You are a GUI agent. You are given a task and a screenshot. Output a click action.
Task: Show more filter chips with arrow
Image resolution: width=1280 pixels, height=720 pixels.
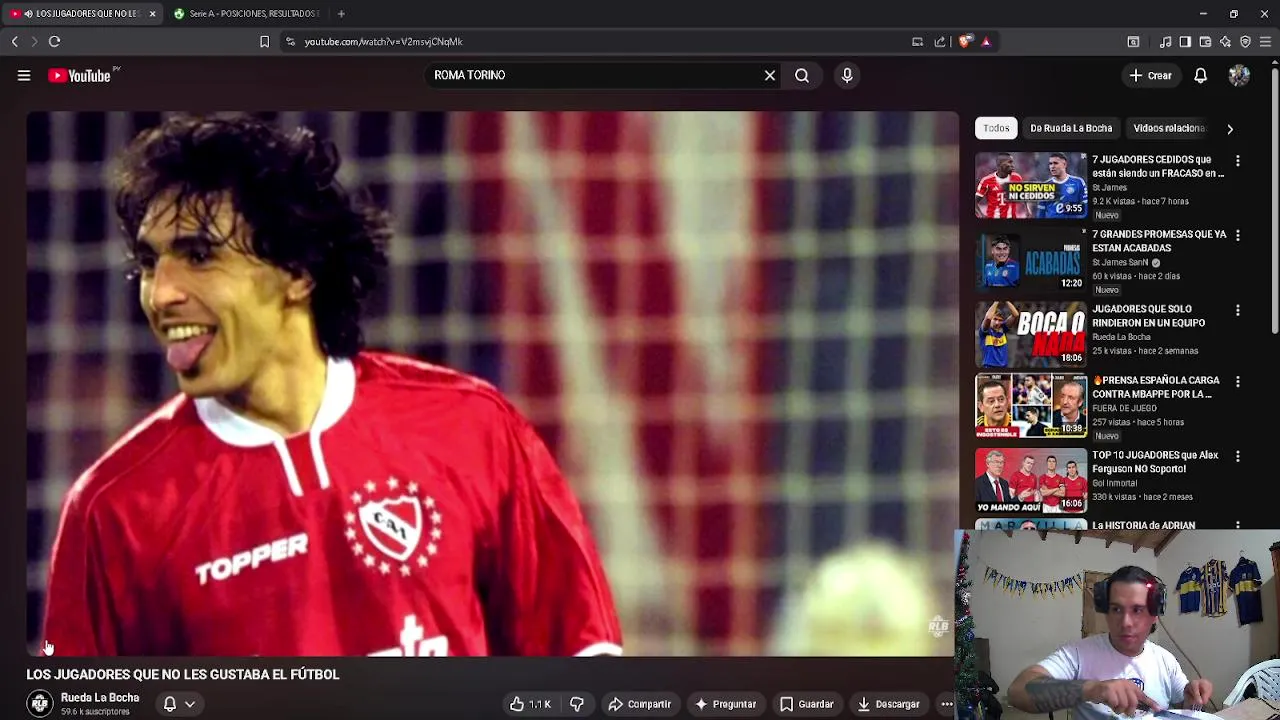1230,128
